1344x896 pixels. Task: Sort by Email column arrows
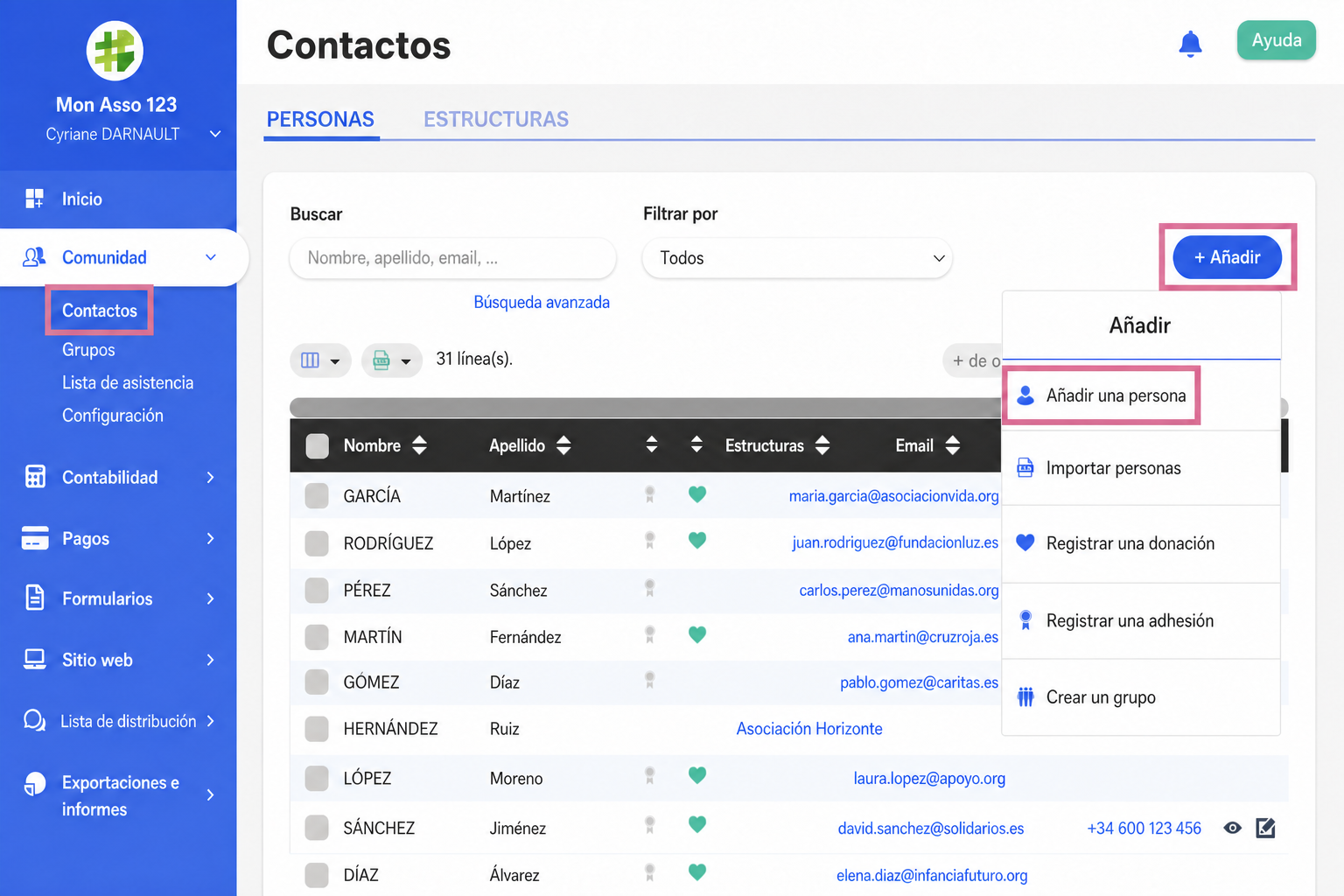[953, 445]
